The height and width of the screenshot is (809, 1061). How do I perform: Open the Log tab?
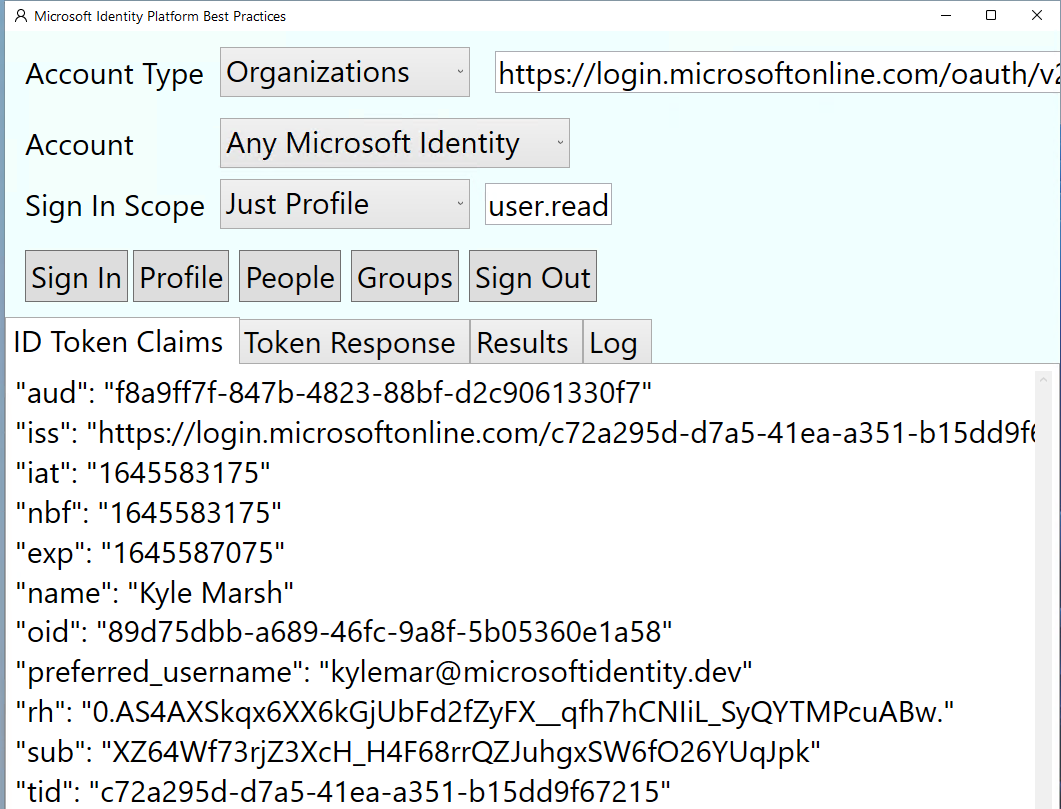pyautogui.click(x=617, y=342)
